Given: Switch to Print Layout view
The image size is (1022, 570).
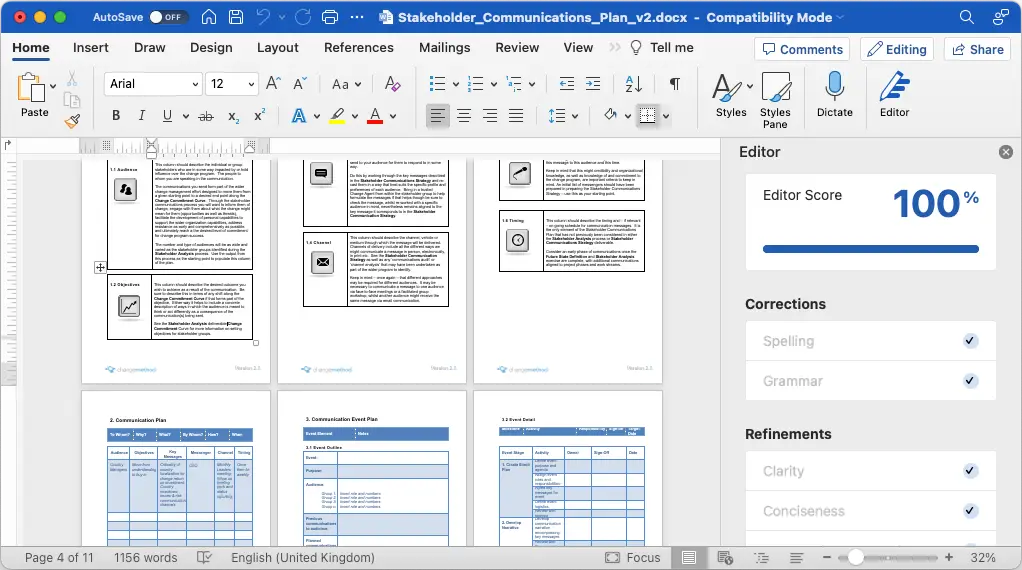Looking at the screenshot, I should point(688,558).
